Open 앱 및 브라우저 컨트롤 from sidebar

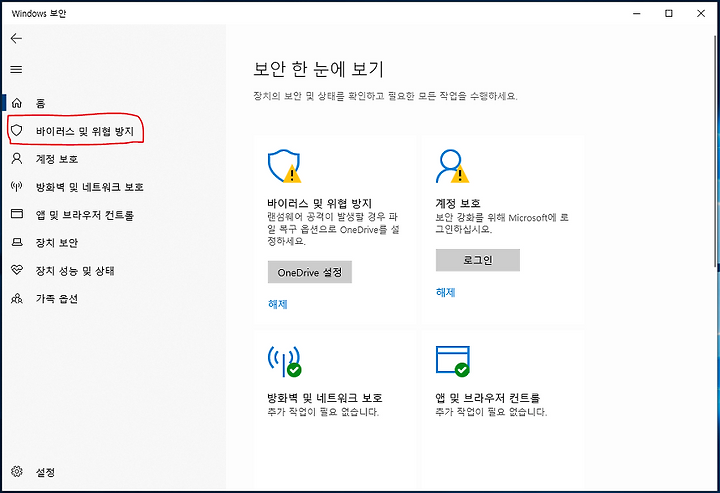pyautogui.click(x=84, y=215)
